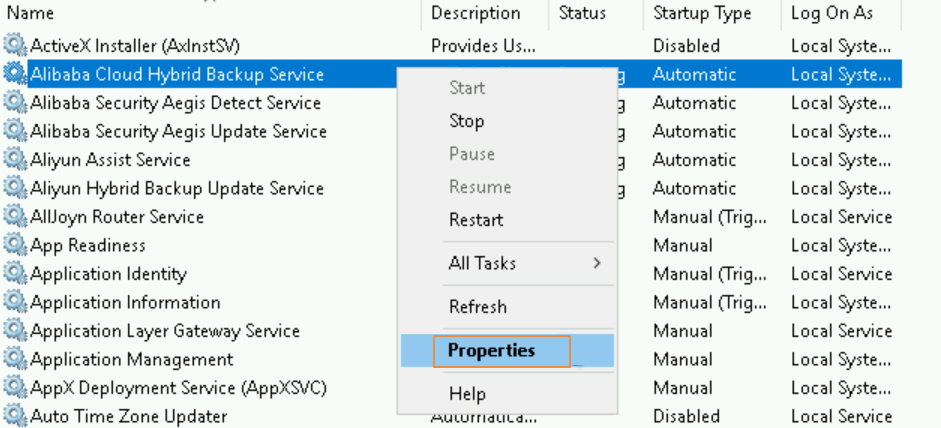Screen dimensions: 941x428
Task: Click the Aliyun Assist Service gear icon
Action: point(14,160)
